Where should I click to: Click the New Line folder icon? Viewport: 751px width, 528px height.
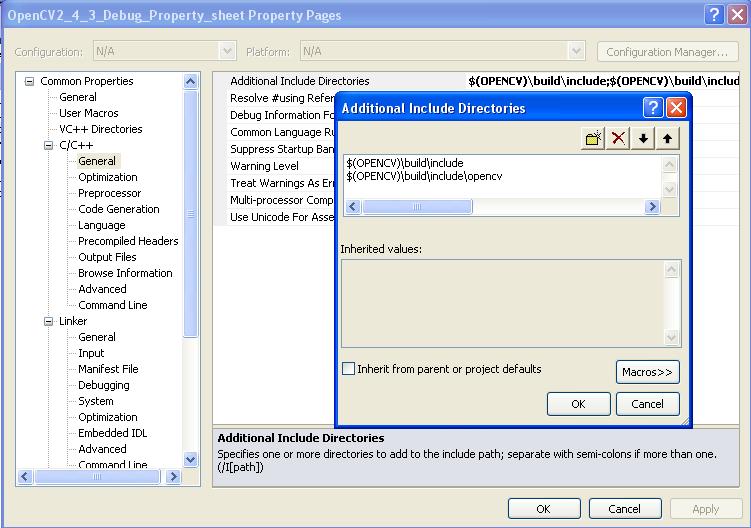(593, 138)
